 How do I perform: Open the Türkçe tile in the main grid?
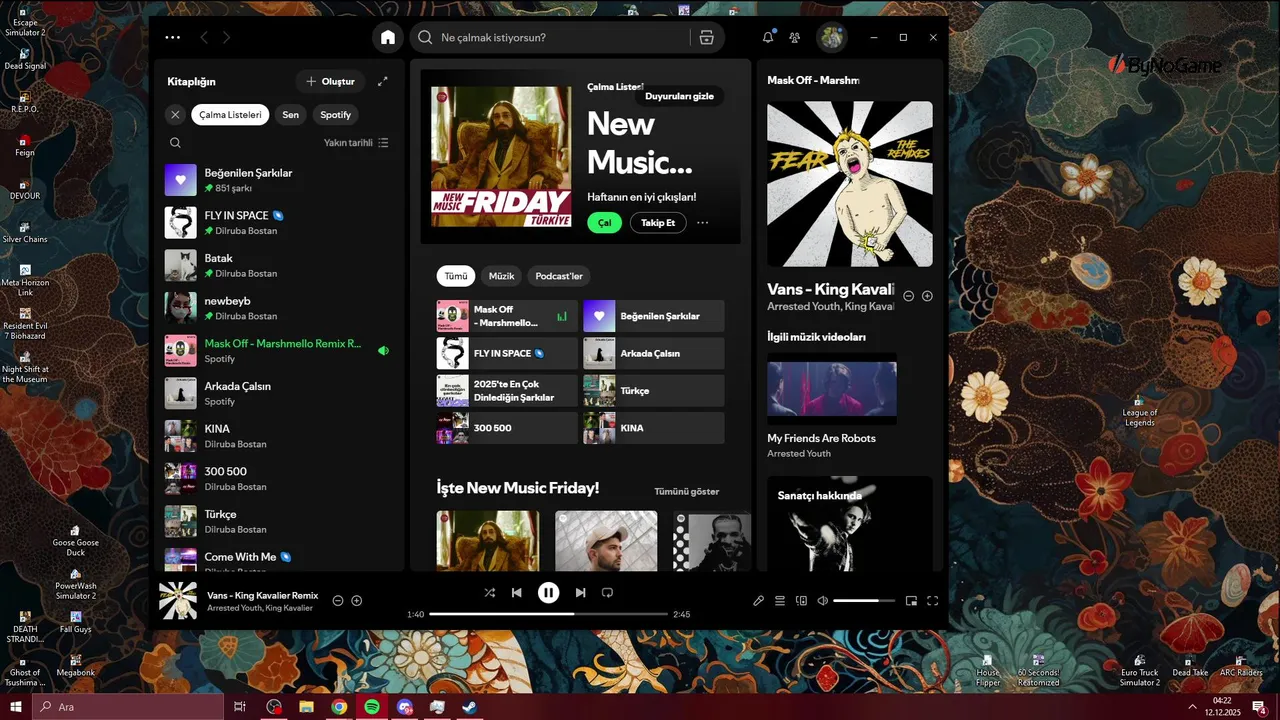click(654, 391)
